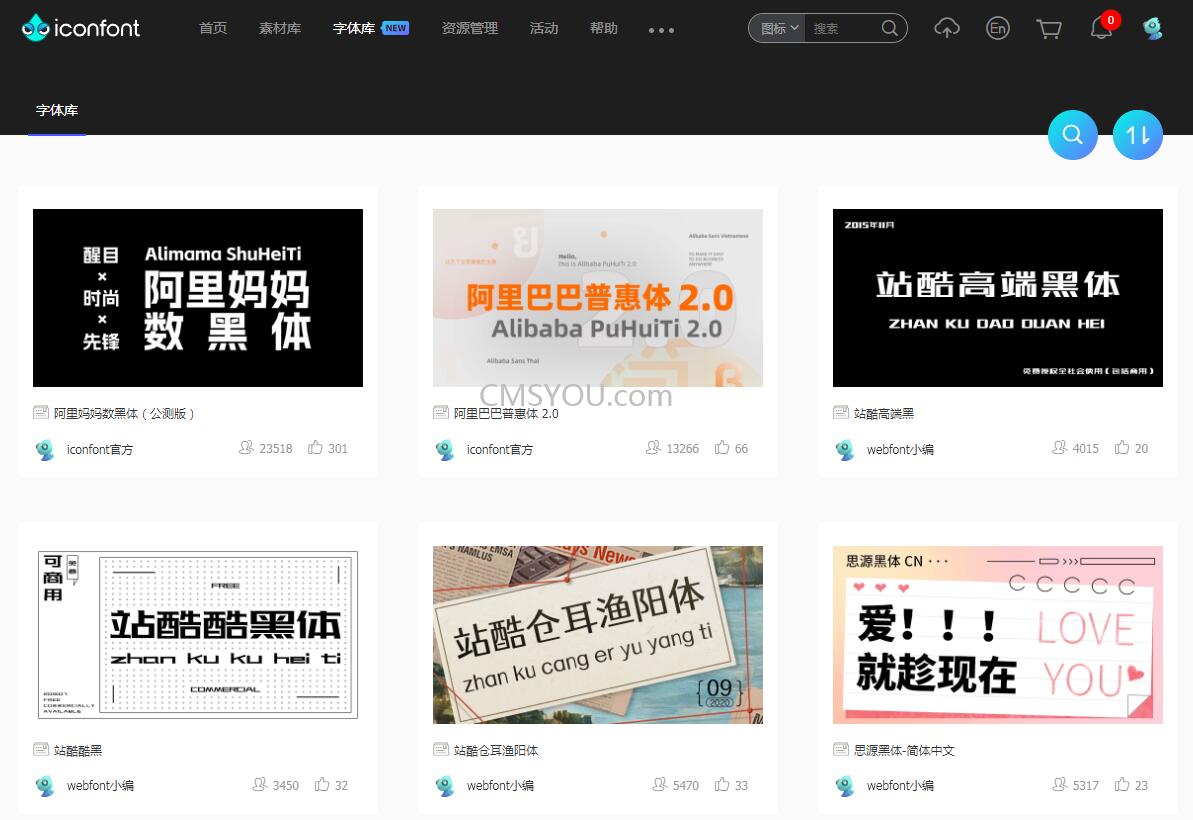The height and width of the screenshot is (820, 1193).
Task: Open Alimama ShuHeiTi preview thumbnail
Action: 198,297
